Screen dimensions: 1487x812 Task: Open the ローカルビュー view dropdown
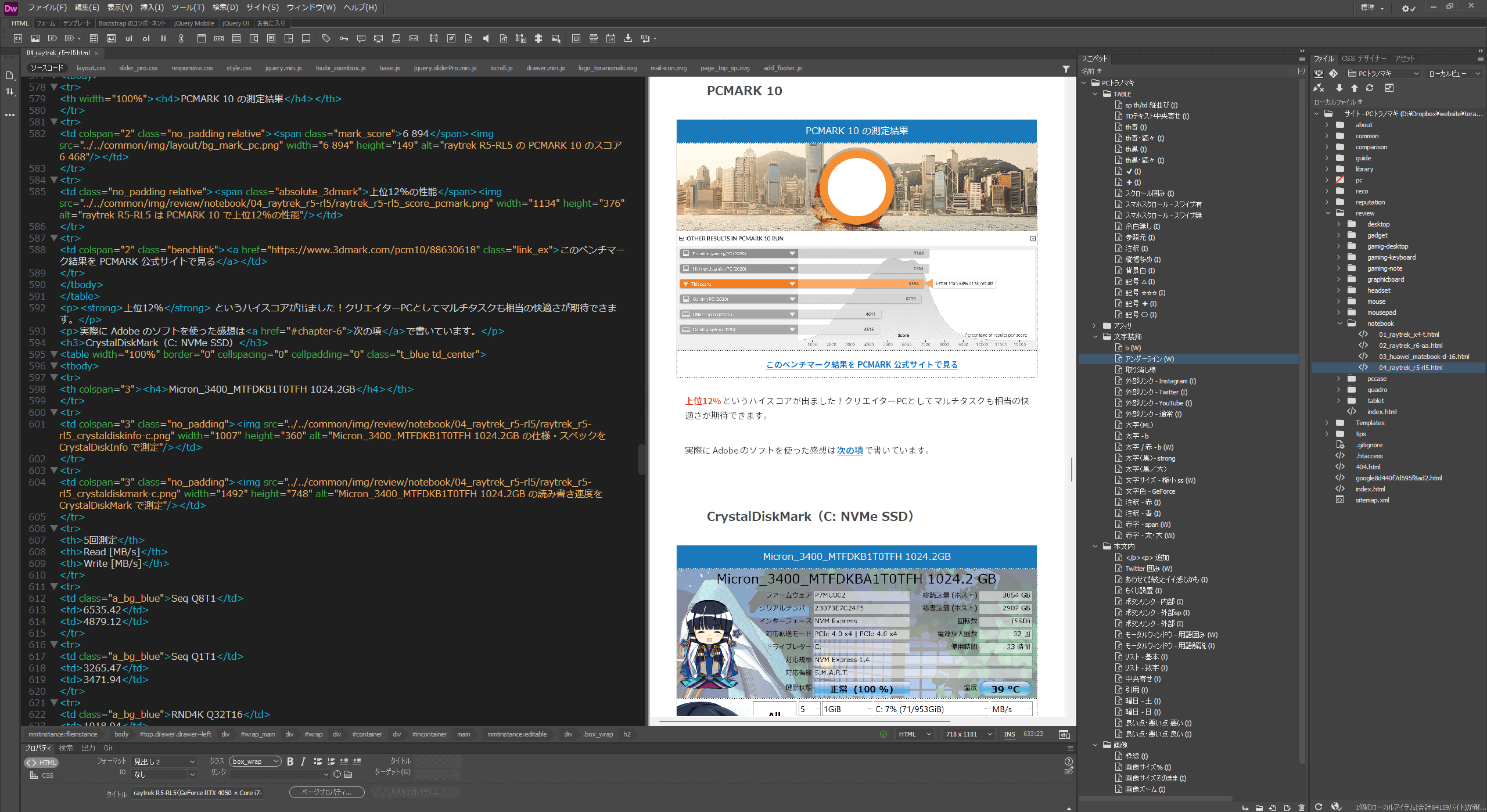coord(1453,74)
